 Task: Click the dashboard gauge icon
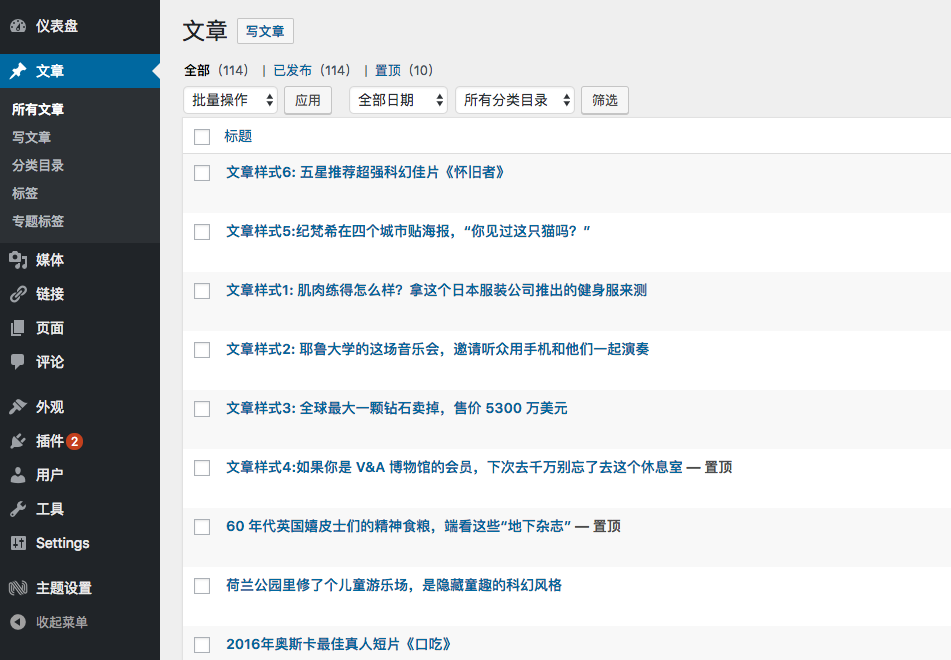pyautogui.click(x=18, y=25)
